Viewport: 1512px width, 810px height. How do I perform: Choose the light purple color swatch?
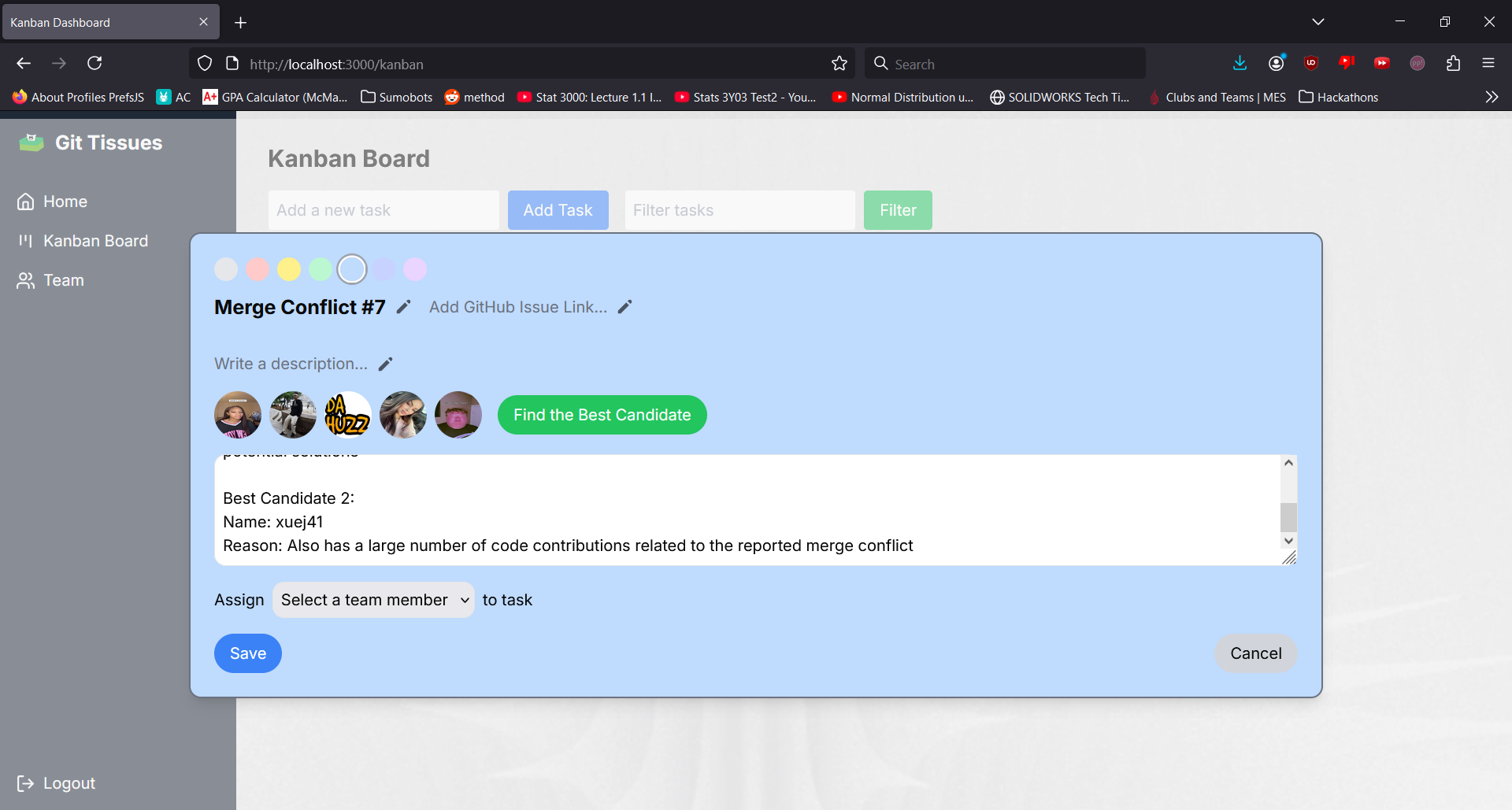415,269
